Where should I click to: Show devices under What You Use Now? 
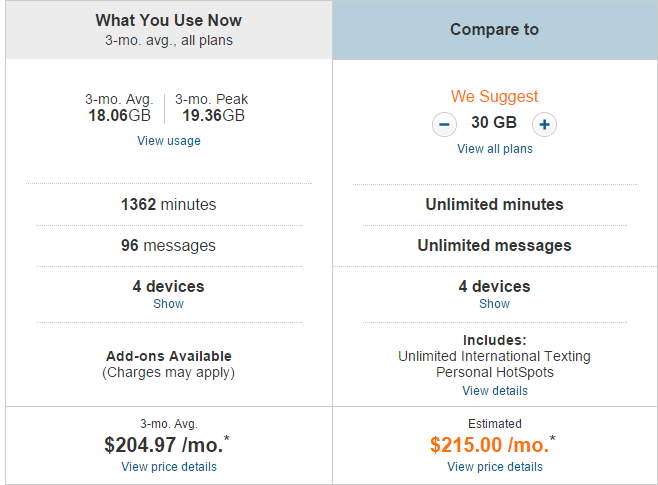pyautogui.click(x=168, y=303)
